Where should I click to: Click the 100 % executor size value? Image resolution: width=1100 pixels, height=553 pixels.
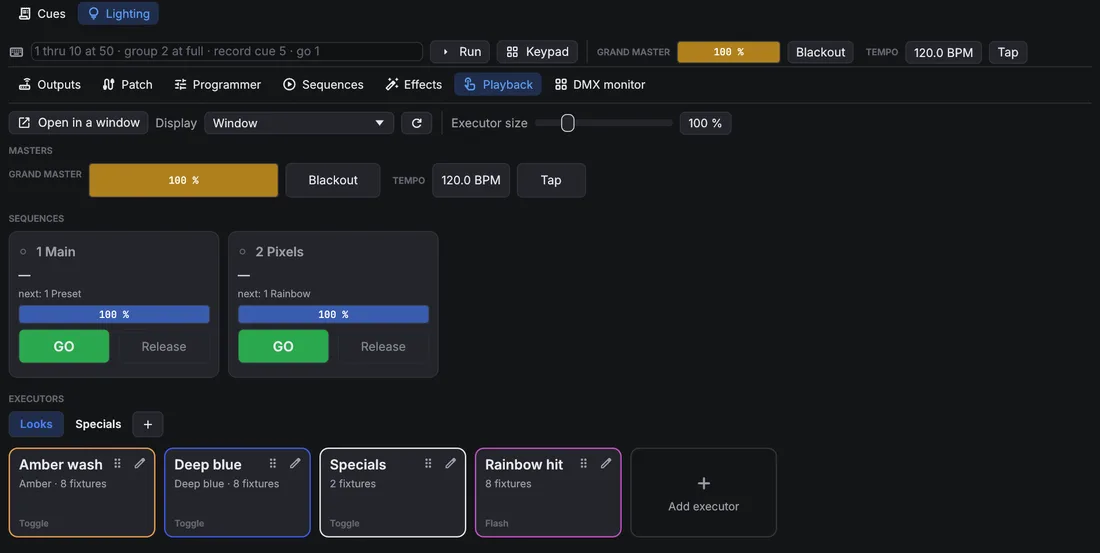pyautogui.click(x=705, y=123)
